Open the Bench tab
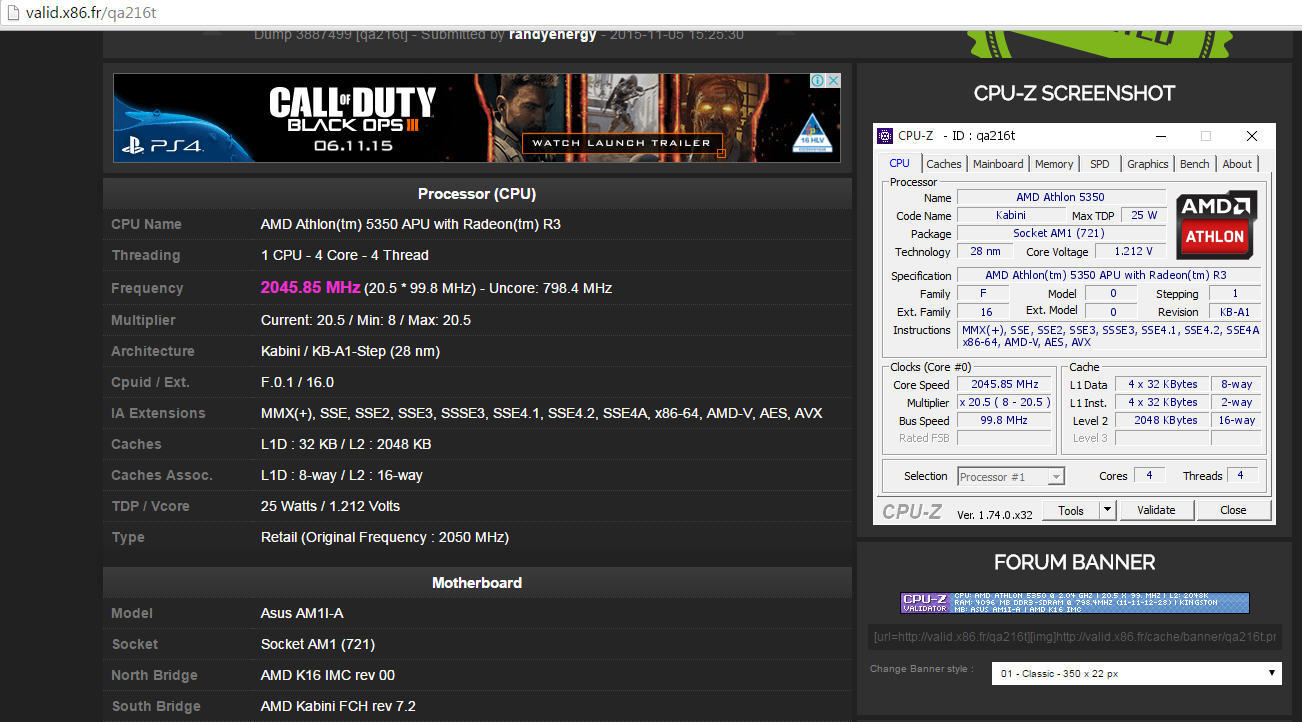This screenshot has height=722, width=1302. pos(1194,164)
